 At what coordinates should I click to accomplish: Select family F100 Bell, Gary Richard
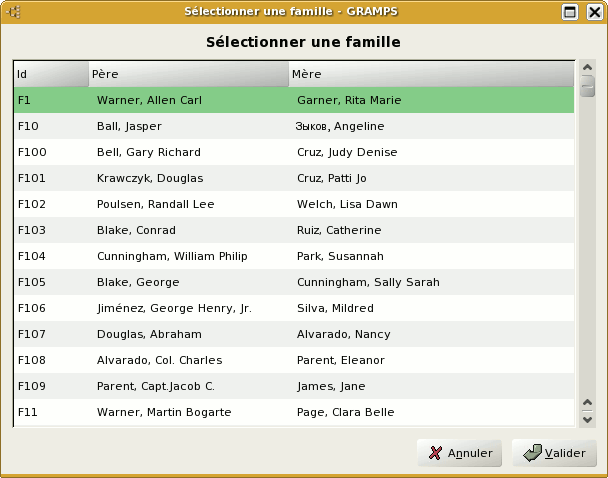click(x=149, y=152)
